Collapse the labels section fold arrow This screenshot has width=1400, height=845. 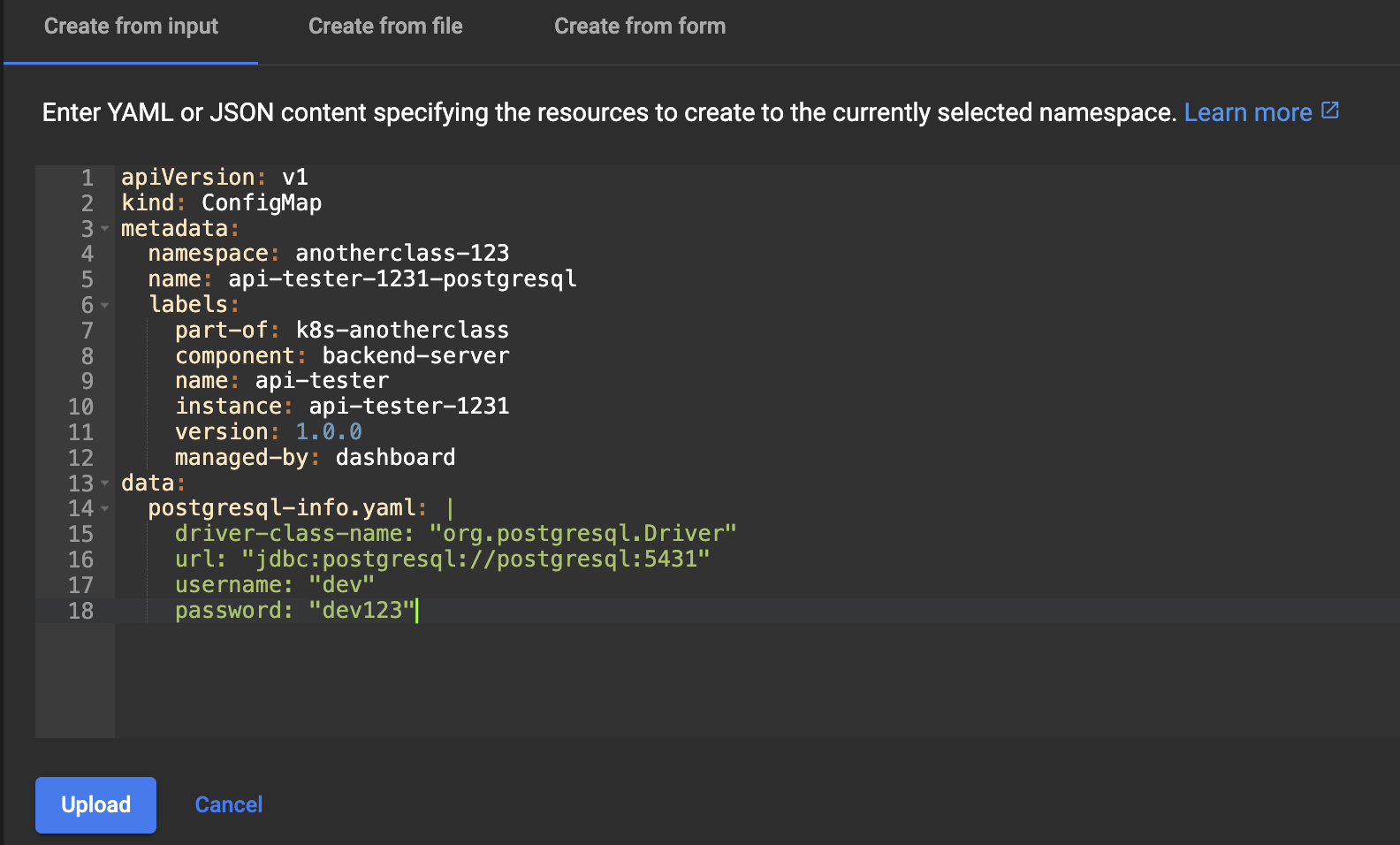(x=105, y=306)
